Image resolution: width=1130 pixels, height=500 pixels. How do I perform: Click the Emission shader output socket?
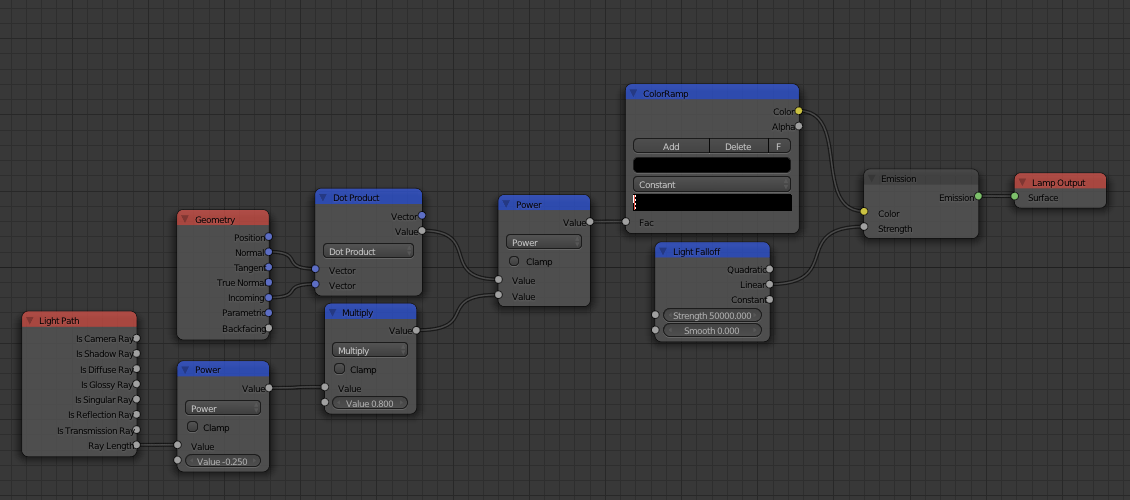978,196
